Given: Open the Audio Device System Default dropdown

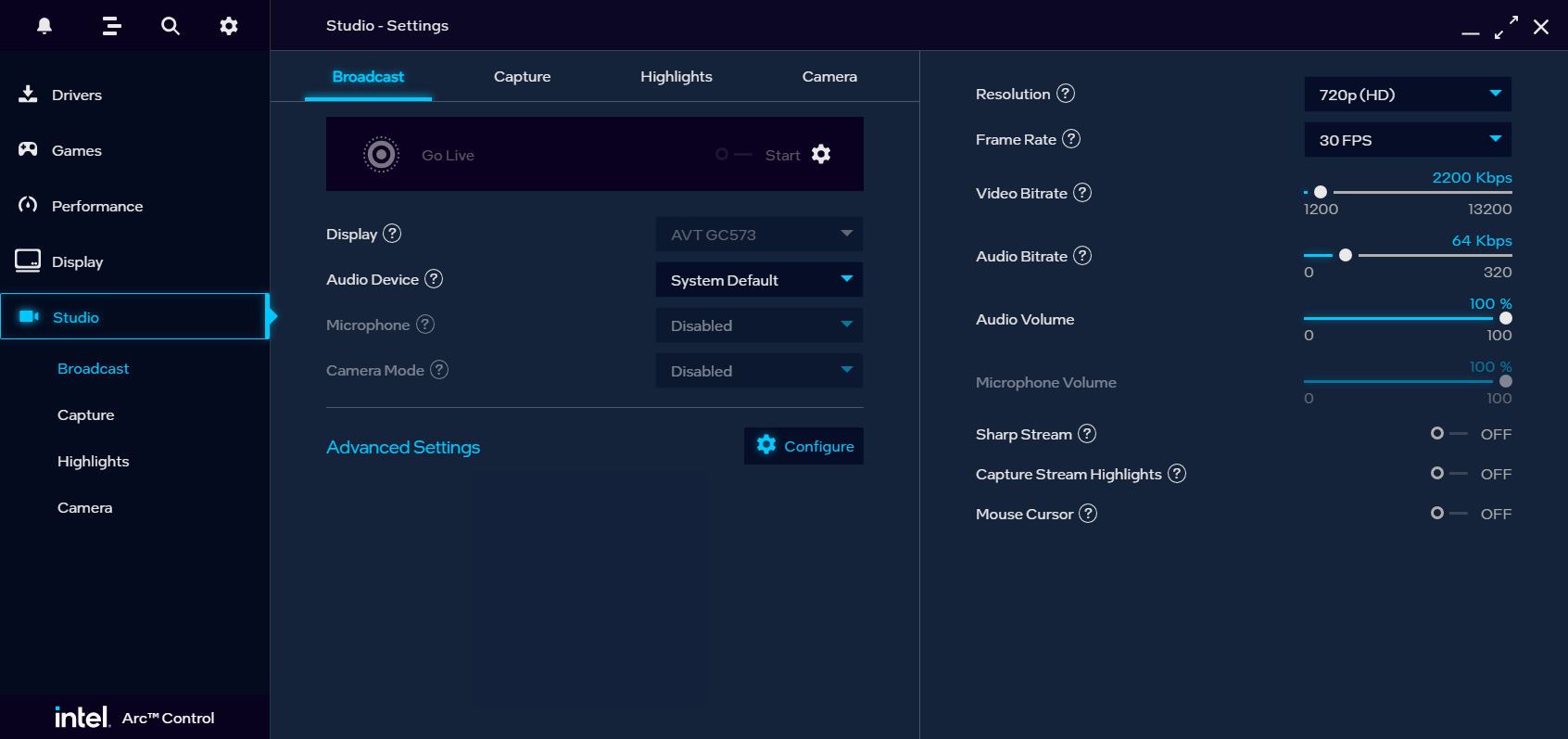Looking at the screenshot, I should [759, 280].
